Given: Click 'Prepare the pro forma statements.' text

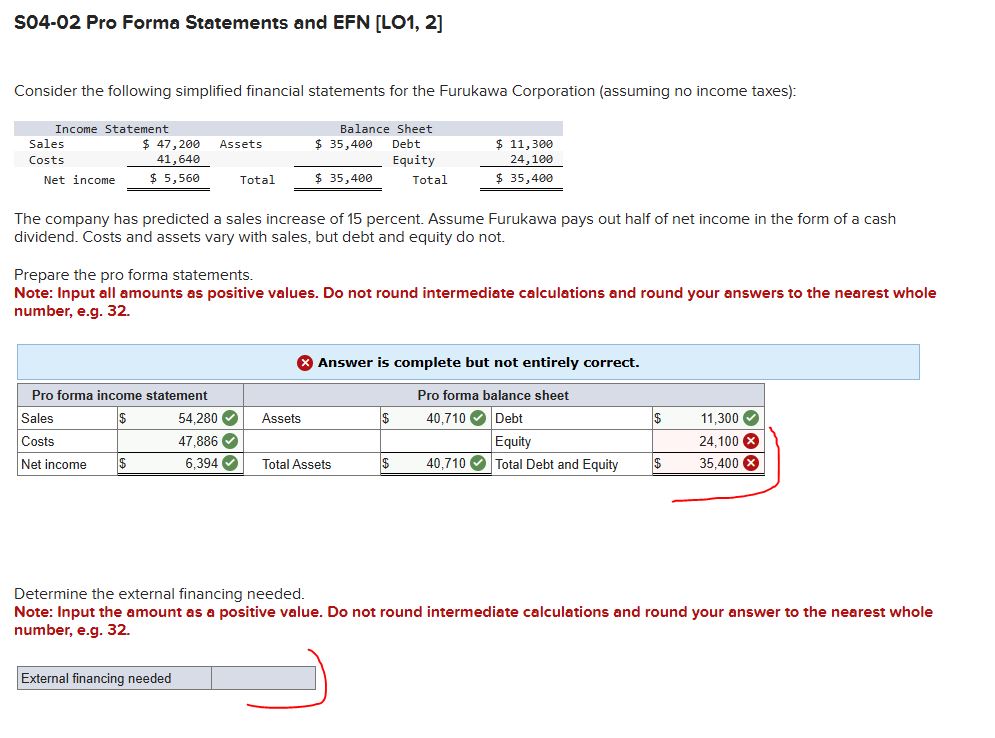Looking at the screenshot, I should tap(133, 275).
